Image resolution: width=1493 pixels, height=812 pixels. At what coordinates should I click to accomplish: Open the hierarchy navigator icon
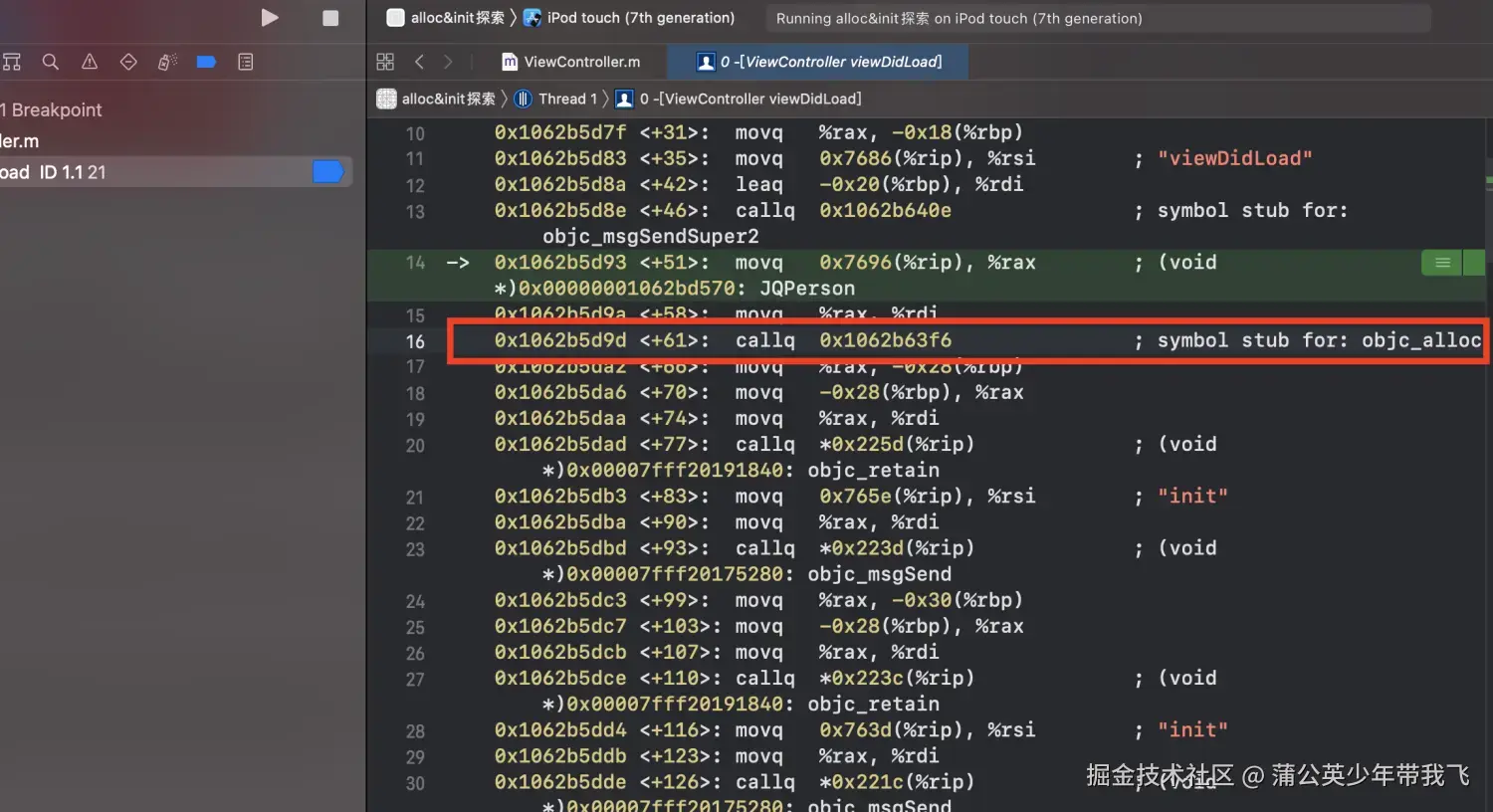(x=11, y=62)
